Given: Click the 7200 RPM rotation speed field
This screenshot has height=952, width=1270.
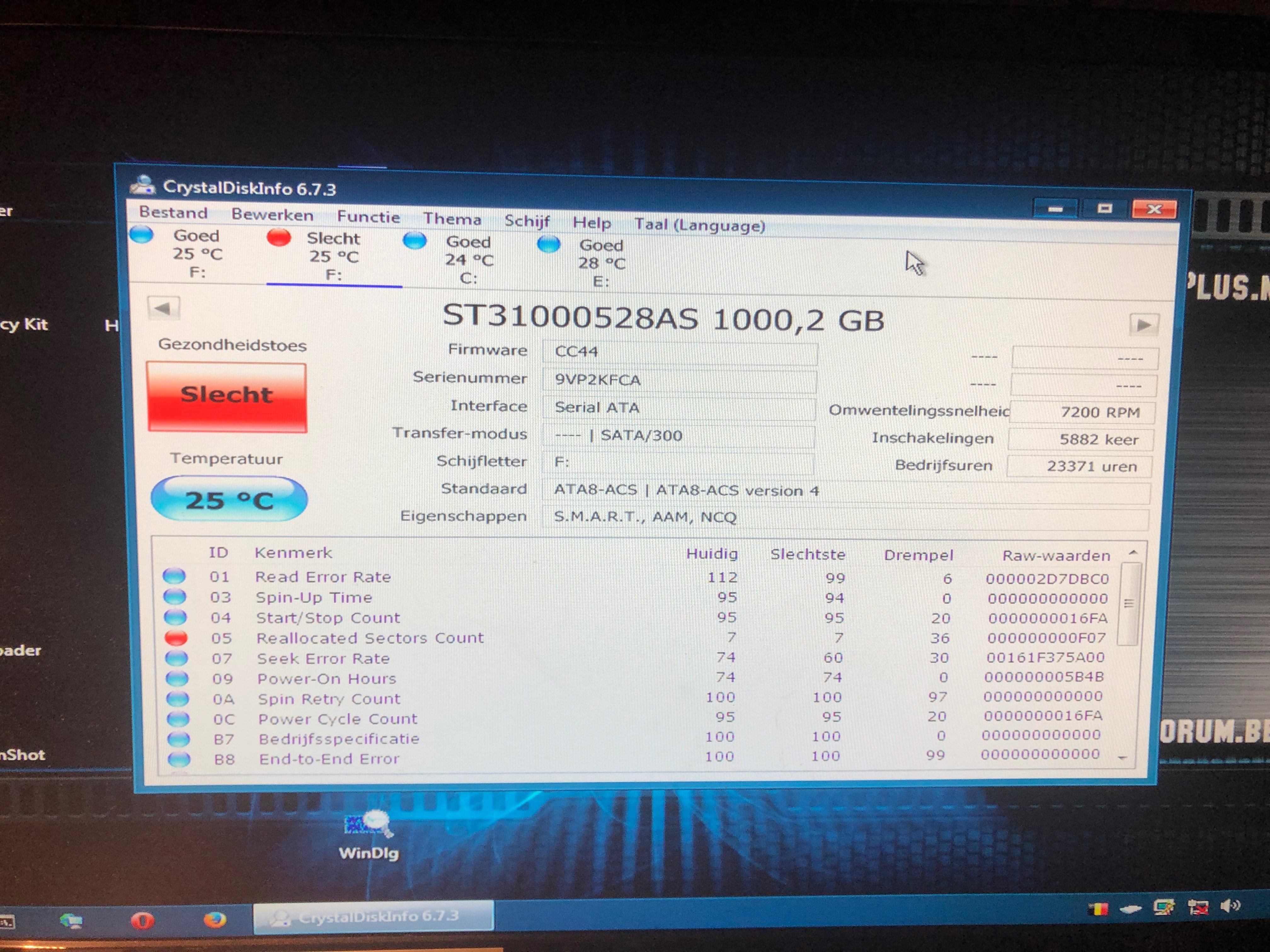Looking at the screenshot, I should pos(1083,412).
